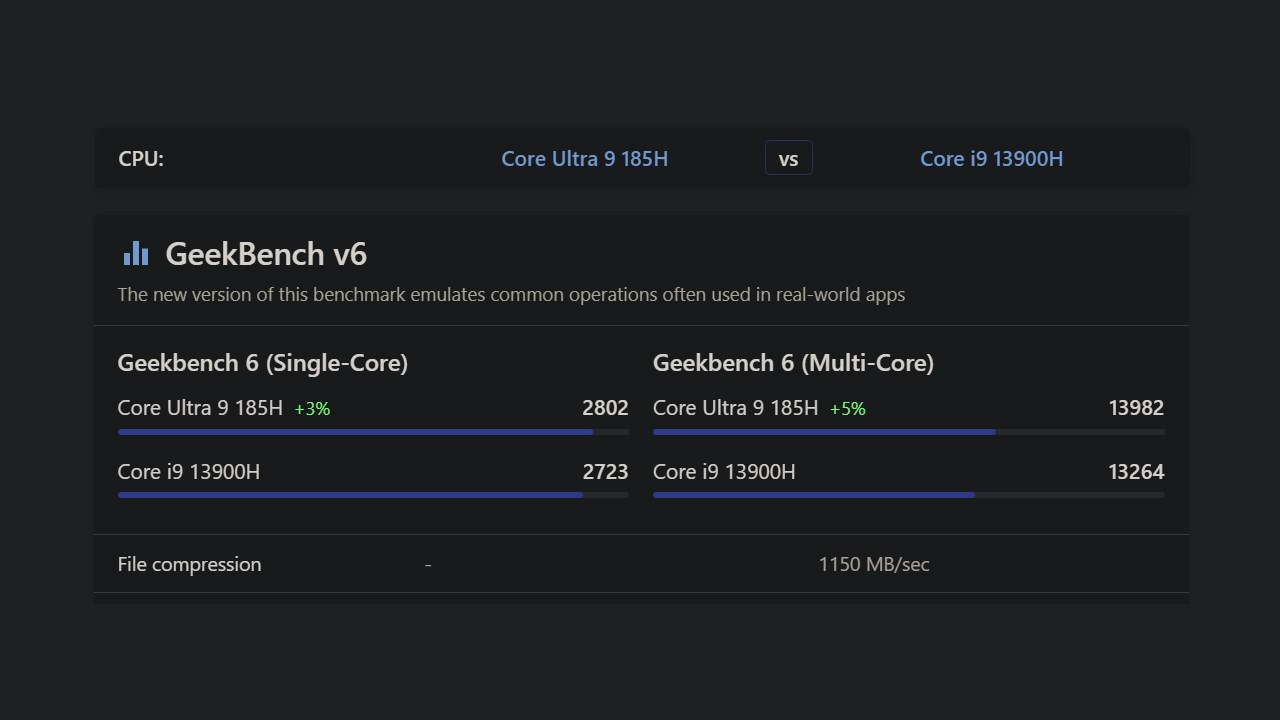Click Core i9 13900H multi-core progress bar
This screenshot has height=720, width=1280.
(x=908, y=495)
